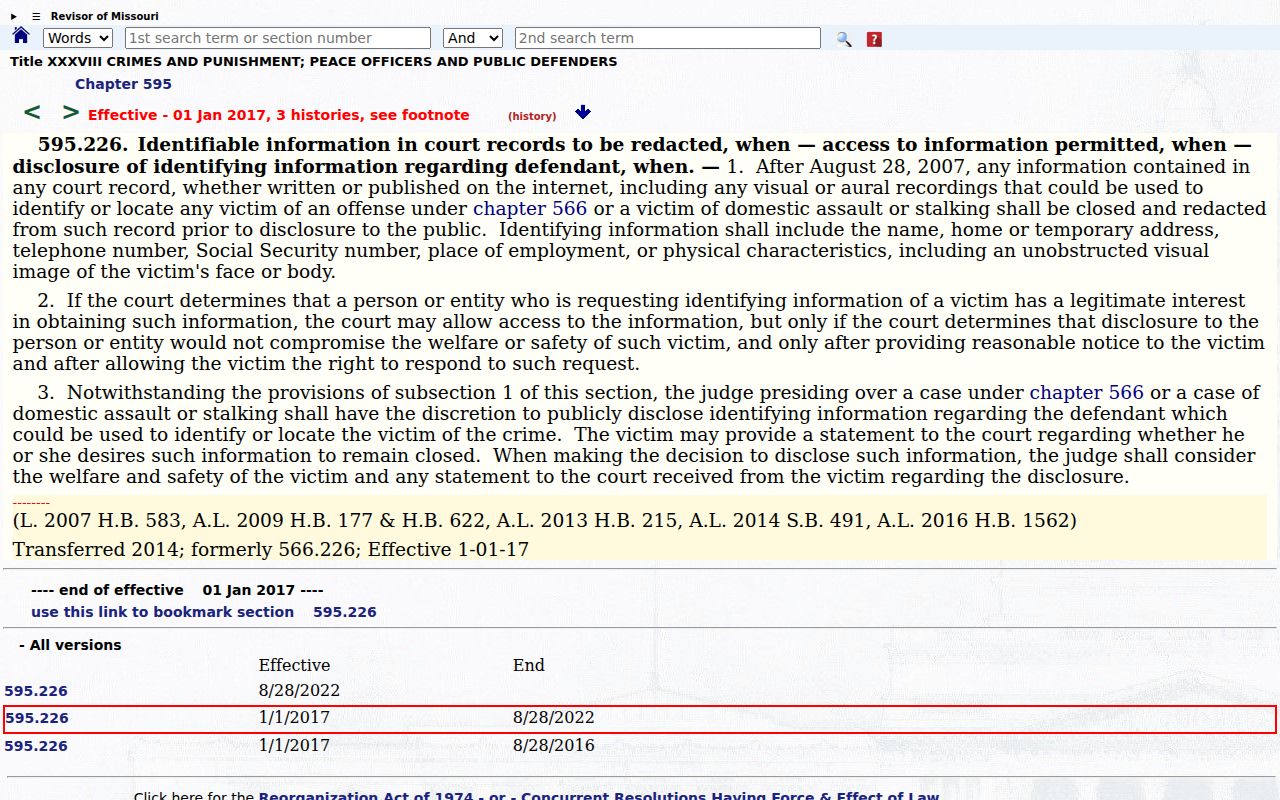Open the hamburger menu beside Revisor of Missouri

point(36,16)
